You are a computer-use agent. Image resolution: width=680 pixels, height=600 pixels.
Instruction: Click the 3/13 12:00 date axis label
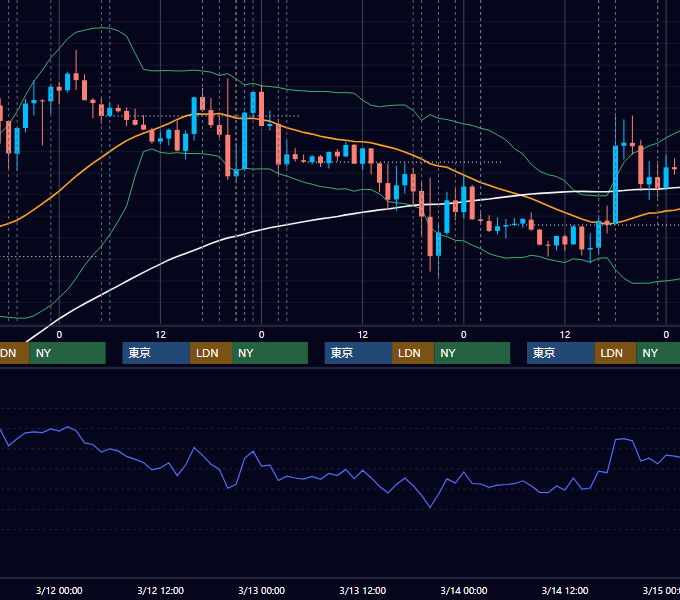[363, 590]
